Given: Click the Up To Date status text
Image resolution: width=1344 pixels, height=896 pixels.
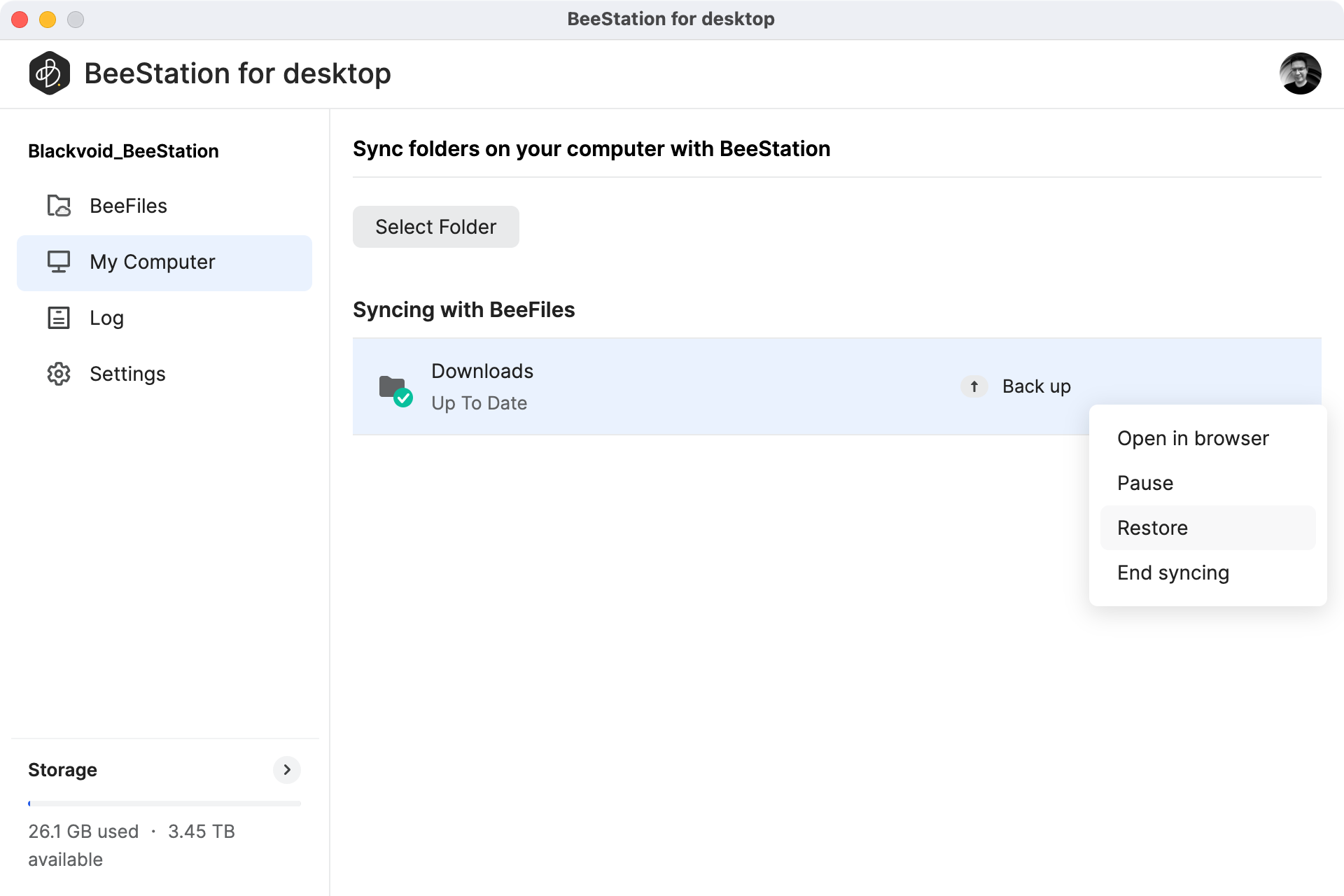Looking at the screenshot, I should point(479,403).
